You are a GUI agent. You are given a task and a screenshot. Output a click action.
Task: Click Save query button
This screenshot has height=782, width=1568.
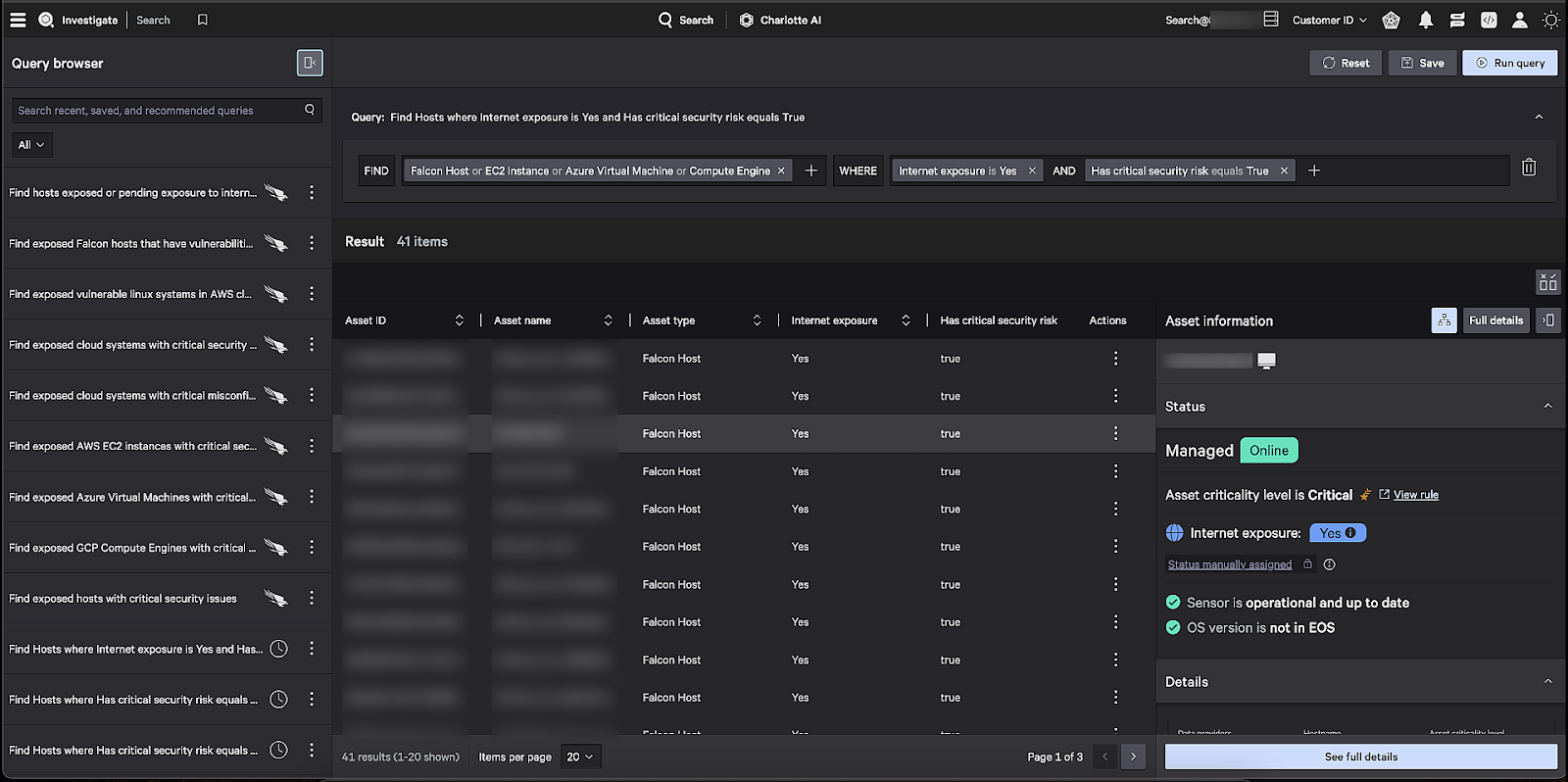tap(1422, 63)
